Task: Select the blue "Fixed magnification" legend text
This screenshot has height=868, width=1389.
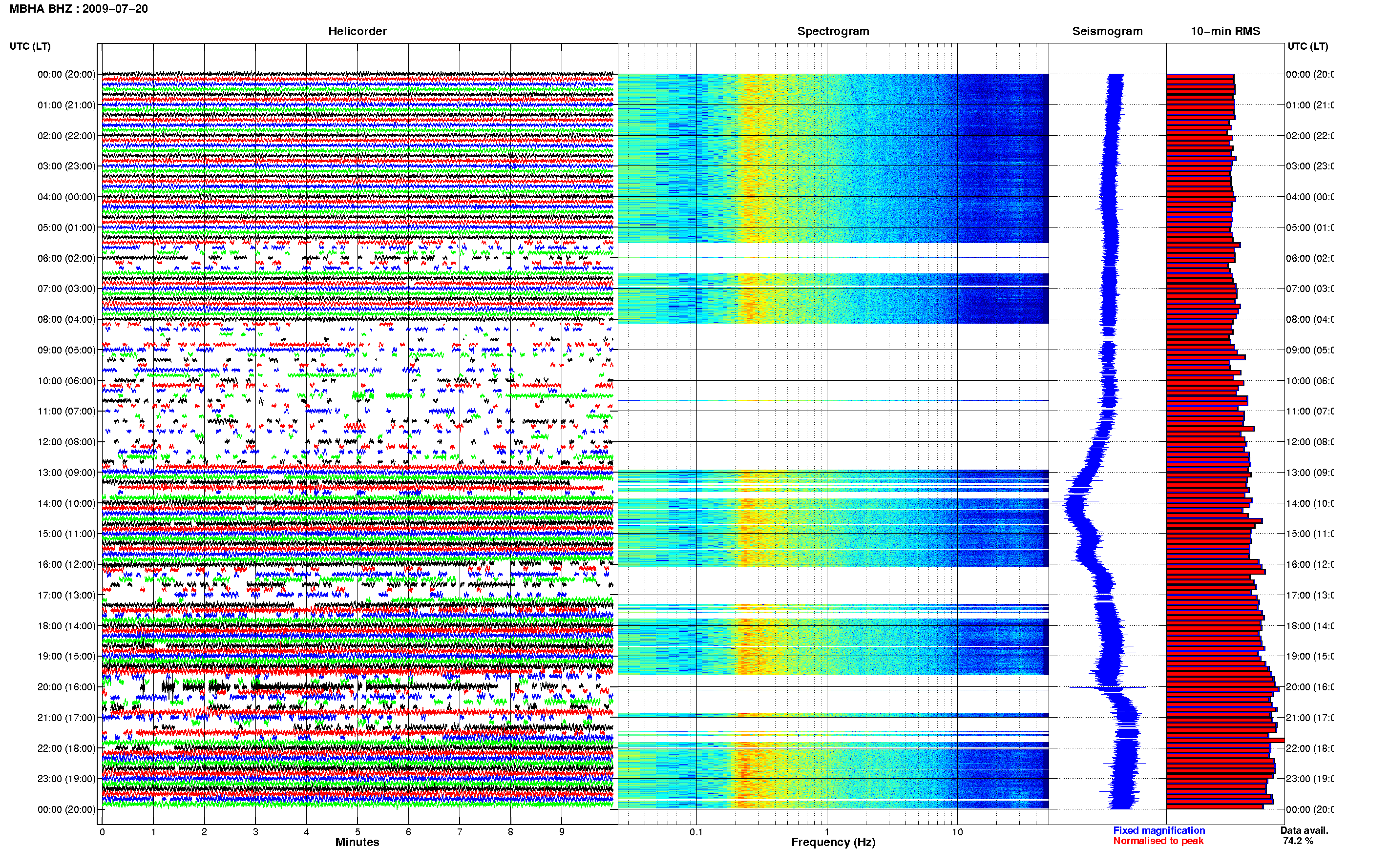Action: click(x=1159, y=830)
